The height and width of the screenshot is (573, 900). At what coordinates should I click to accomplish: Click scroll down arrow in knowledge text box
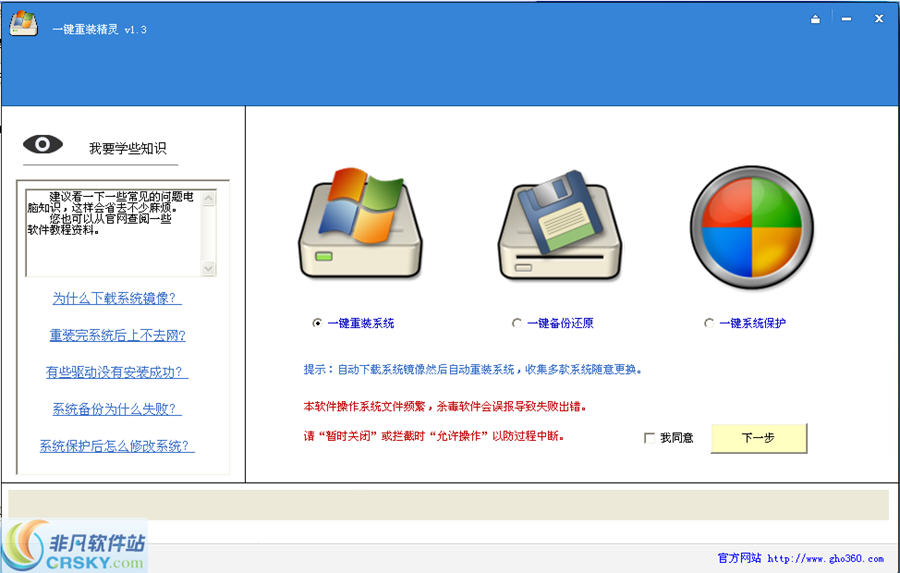tap(208, 268)
